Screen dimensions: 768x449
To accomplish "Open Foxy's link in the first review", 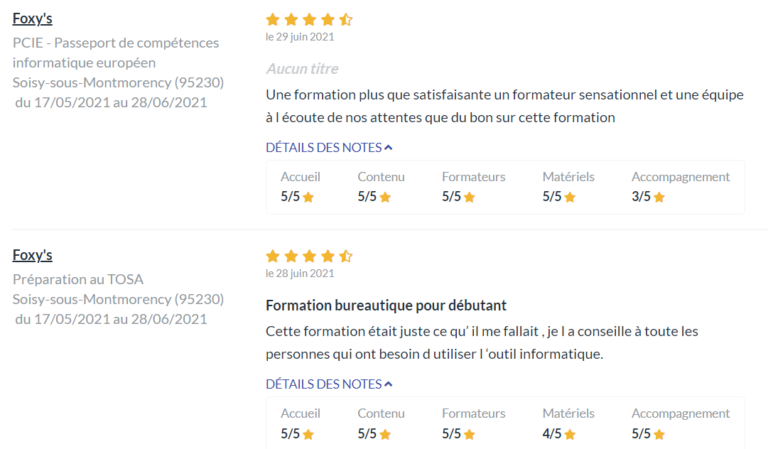I will tap(32, 19).
